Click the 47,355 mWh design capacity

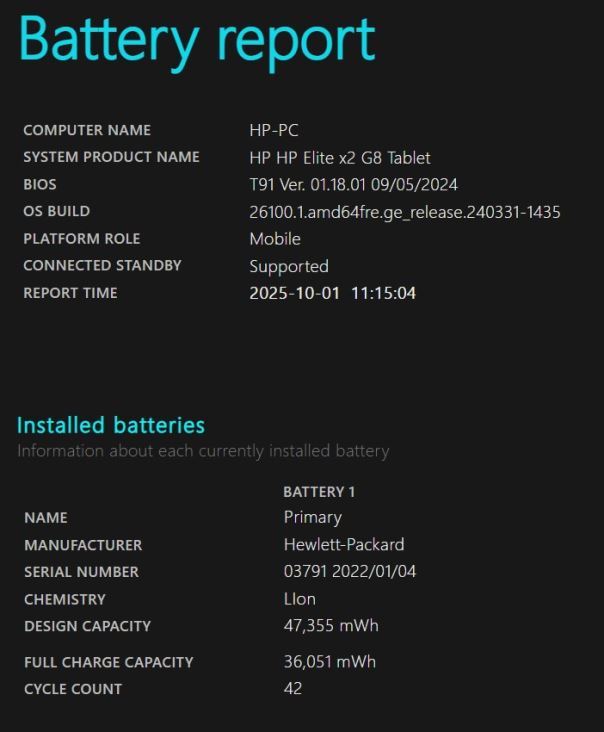(331, 626)
